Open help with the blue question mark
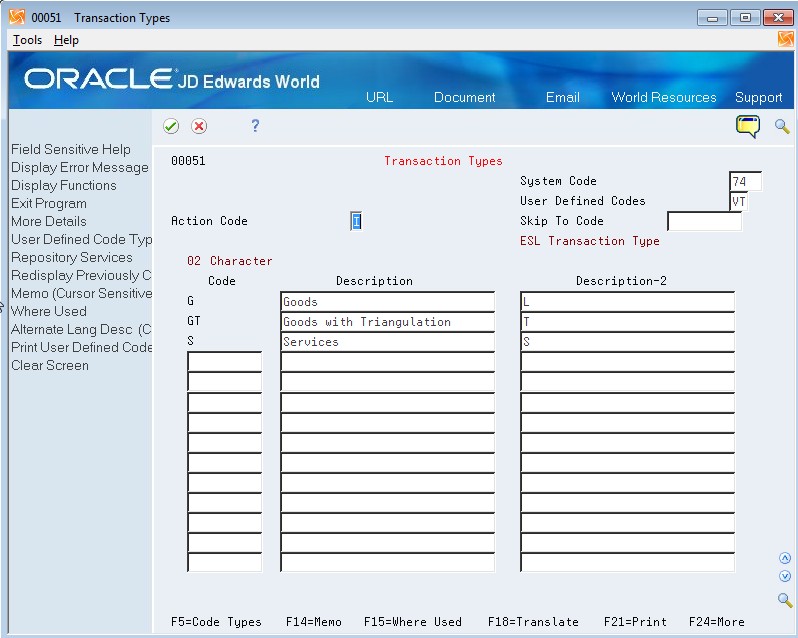This screenshot has height=638, width=798. [x=255, y=126]
